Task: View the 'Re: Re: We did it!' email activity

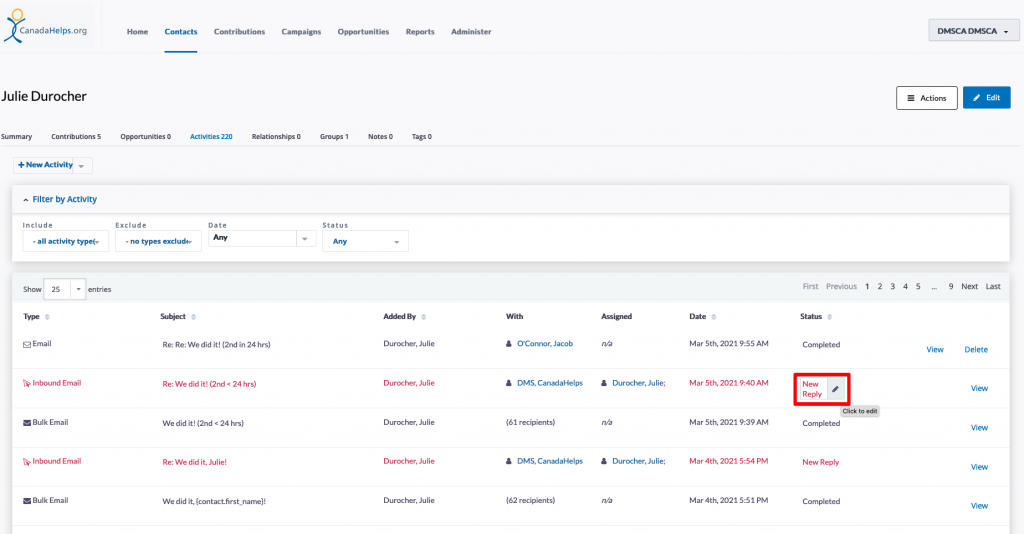Action: 935,350
